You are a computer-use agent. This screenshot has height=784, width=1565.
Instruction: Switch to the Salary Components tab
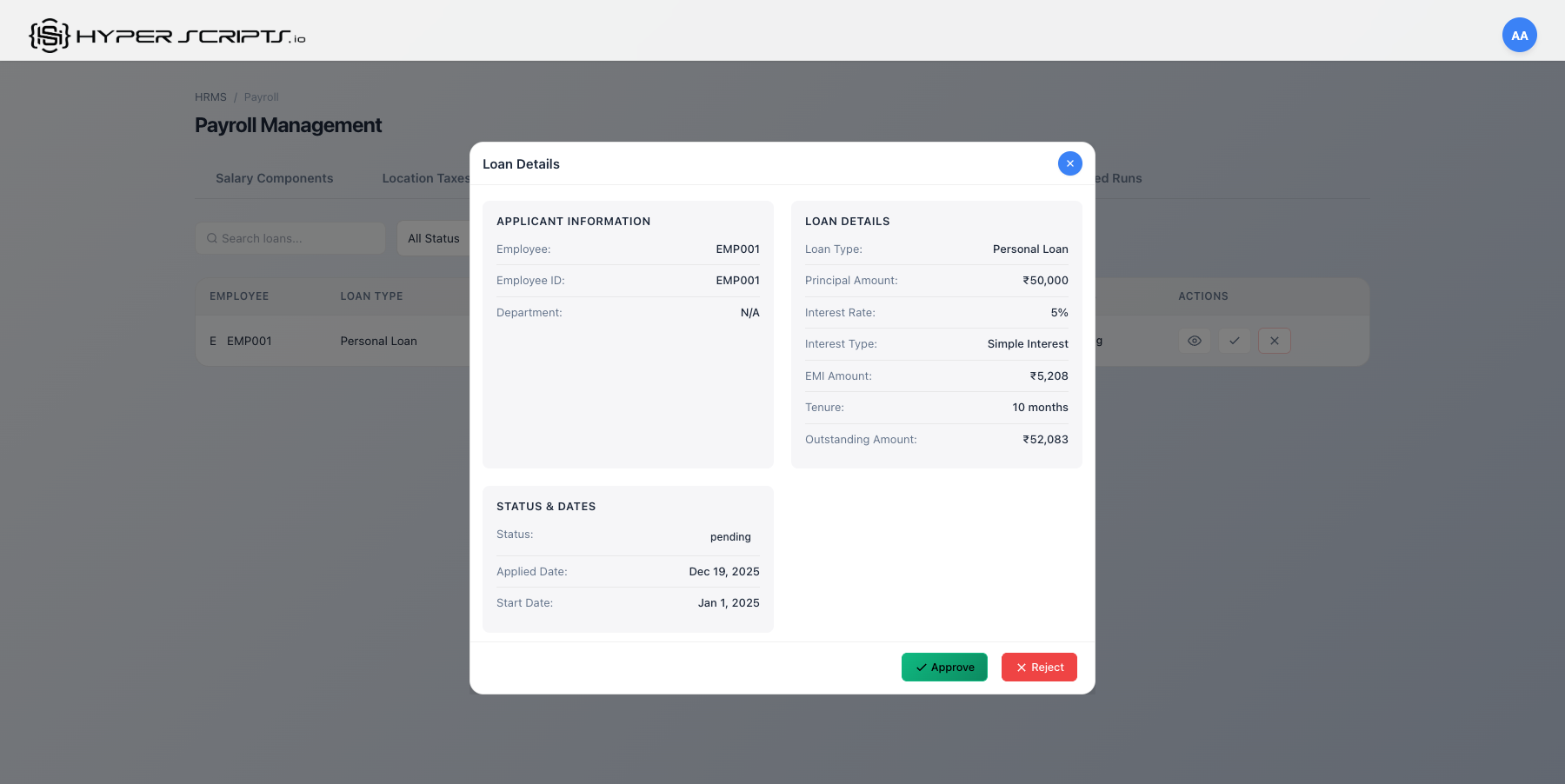pyautogui.click(x=274, y=178)
